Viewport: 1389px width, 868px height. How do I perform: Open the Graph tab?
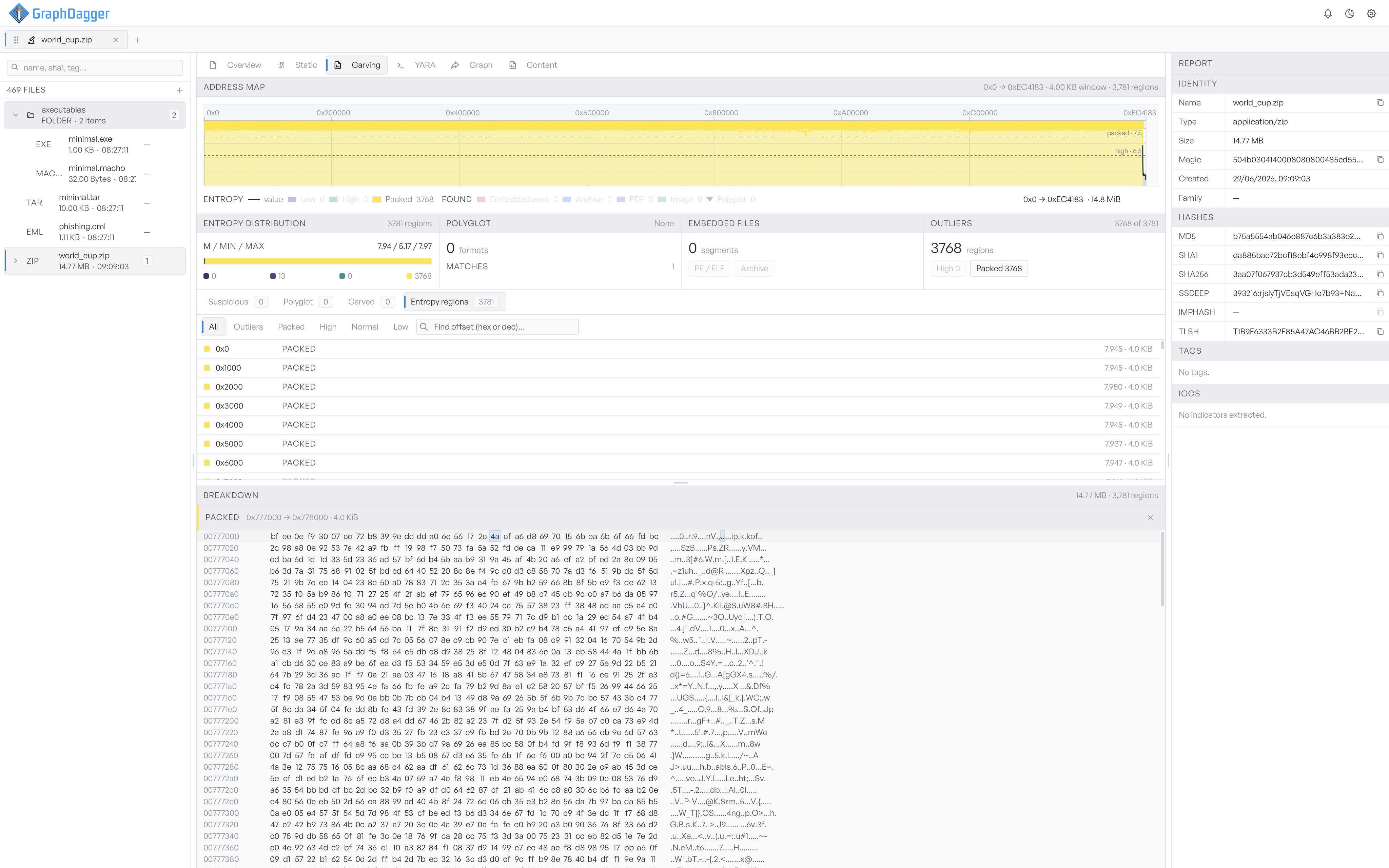[472, 65]
